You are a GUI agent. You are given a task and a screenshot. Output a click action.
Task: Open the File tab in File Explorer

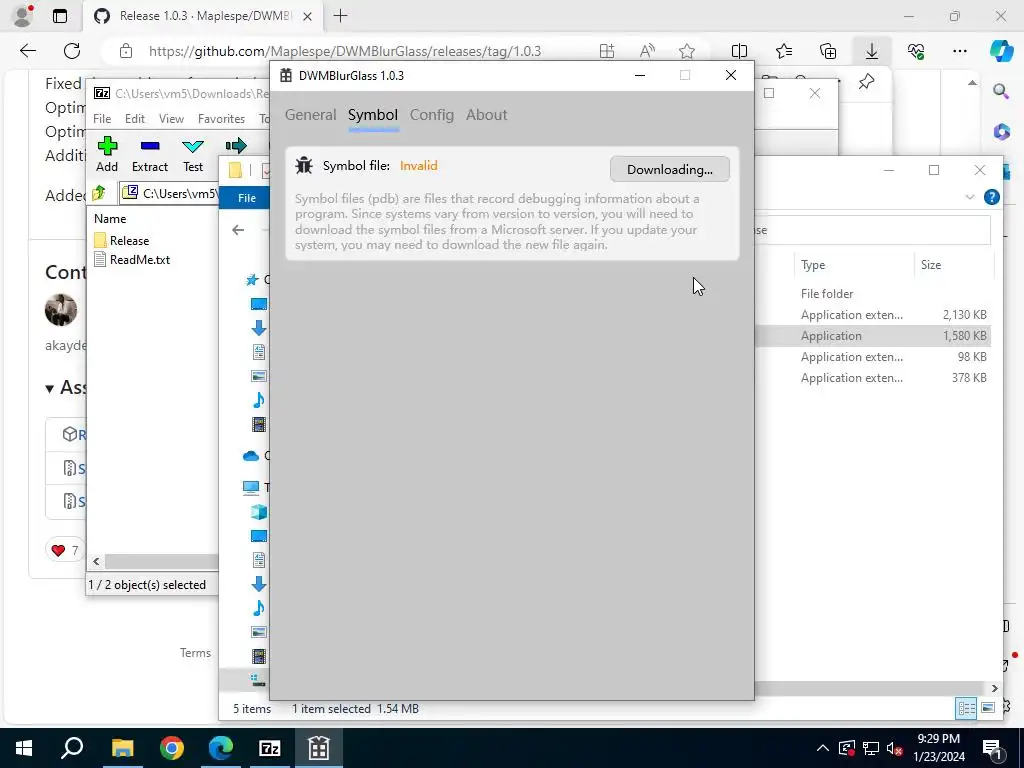pos(247,198)
